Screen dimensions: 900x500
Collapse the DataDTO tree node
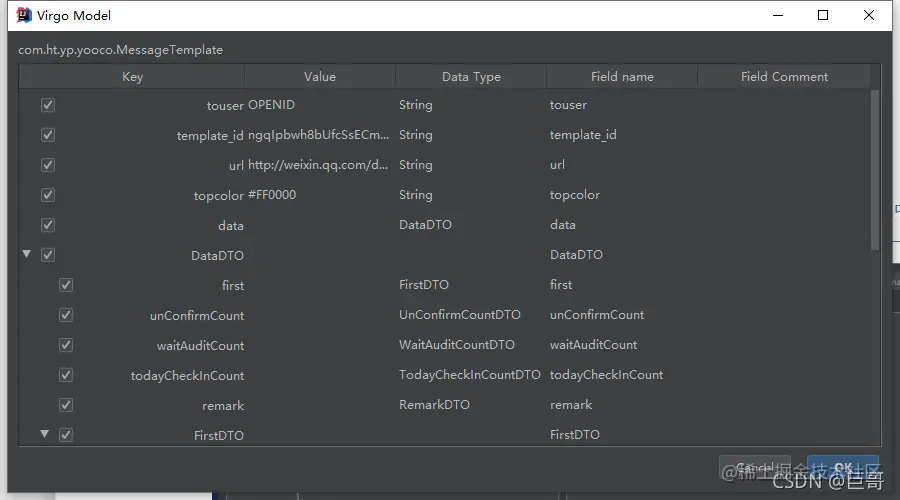click(26, 254)
